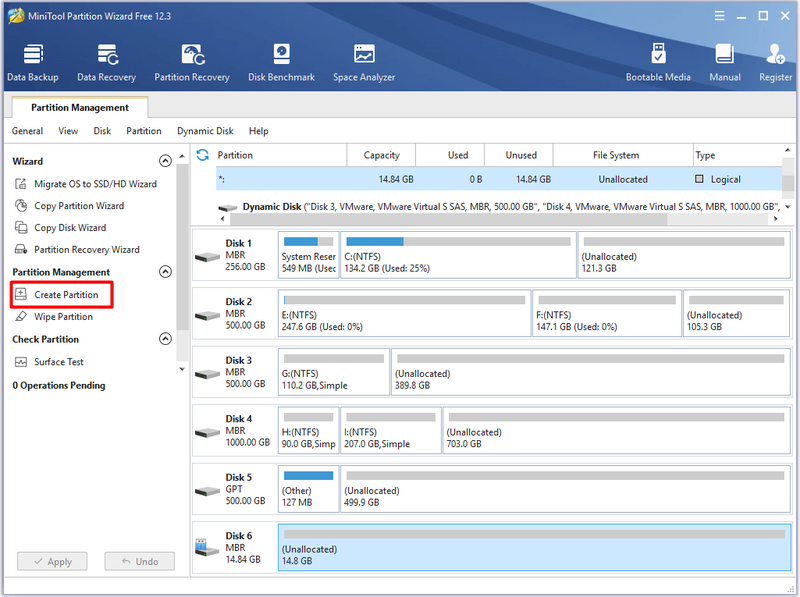Start Disk Benchmark
This screenshot has width=800, height=597.
(281, 63)
